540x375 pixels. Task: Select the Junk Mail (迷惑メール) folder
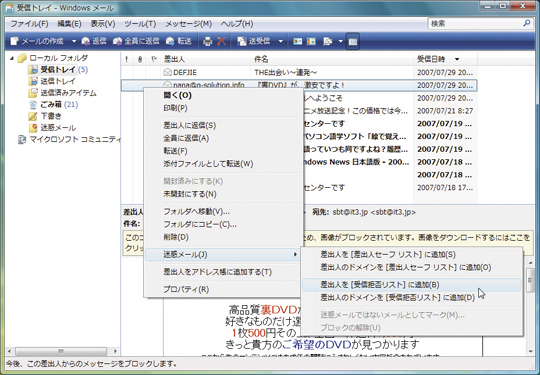coord(52,128)
